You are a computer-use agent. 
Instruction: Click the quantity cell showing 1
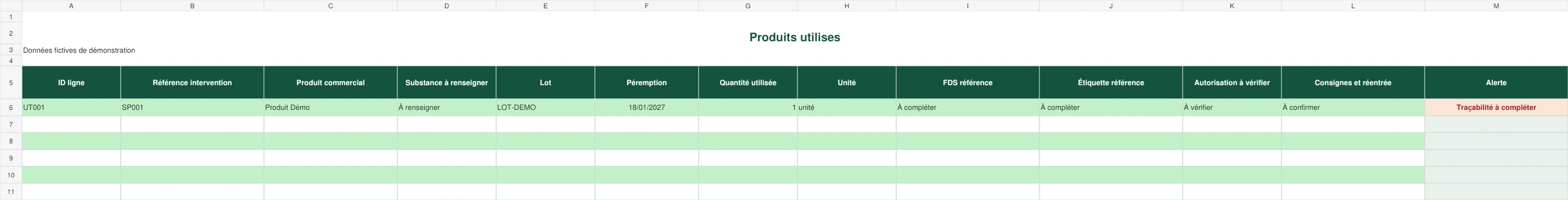tap(748, 107)
